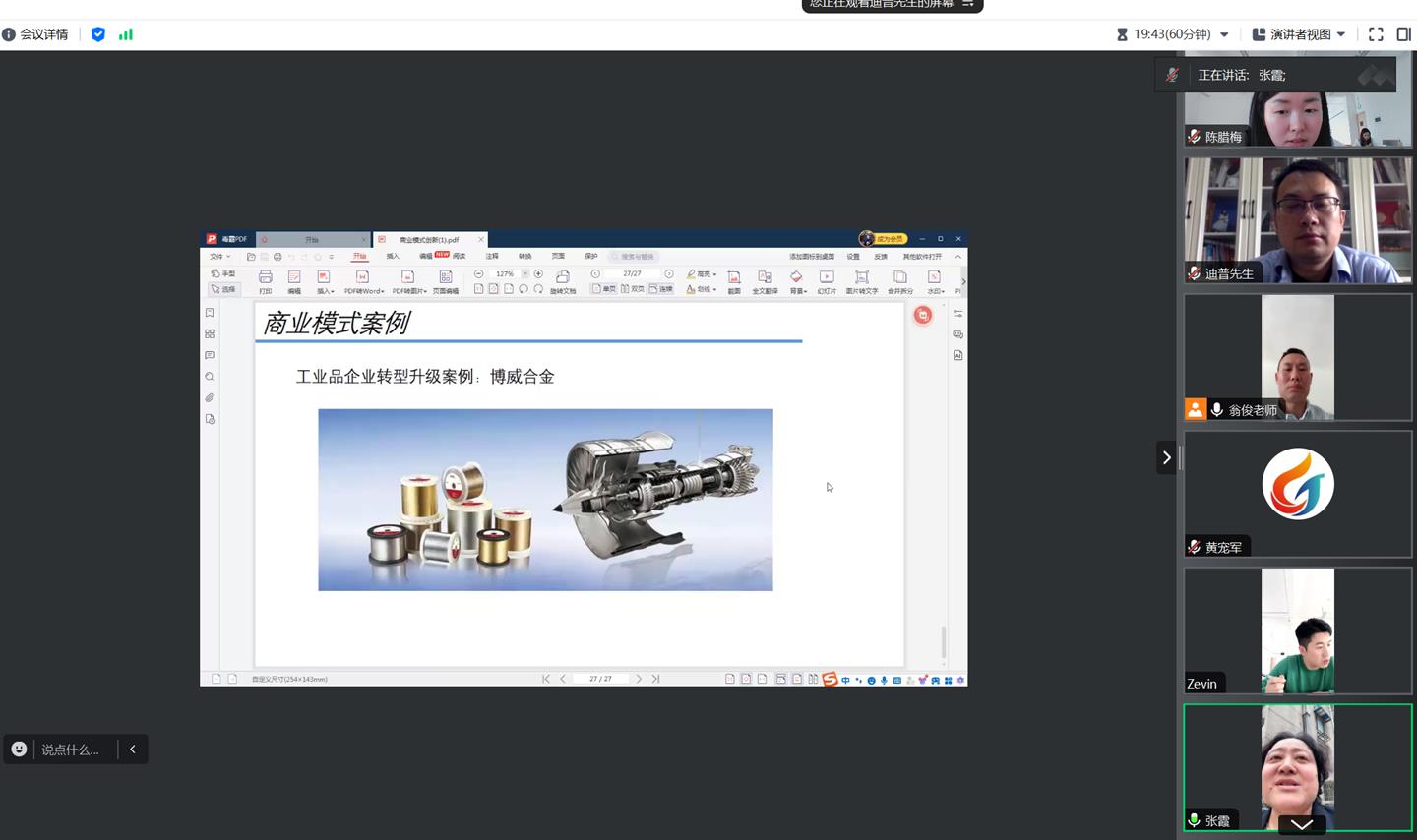Viewport: 1417px width, 840px height.
Task: Click the 反馈 feedback link
Action: pyautogui.click(x=881, y=257)
